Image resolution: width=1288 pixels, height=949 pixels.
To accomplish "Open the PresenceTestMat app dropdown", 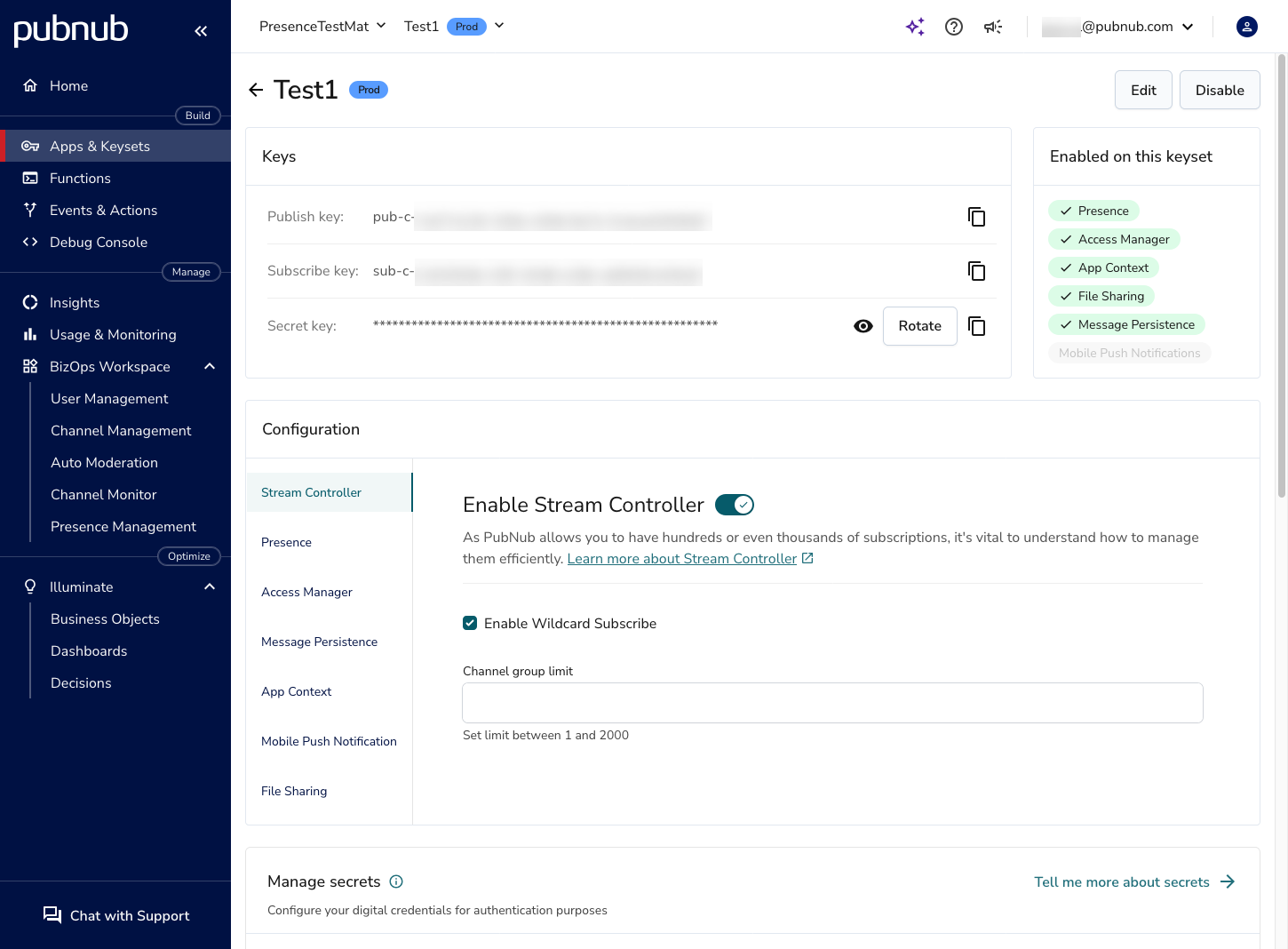I will pyautogui.click(x=322, y=27).
